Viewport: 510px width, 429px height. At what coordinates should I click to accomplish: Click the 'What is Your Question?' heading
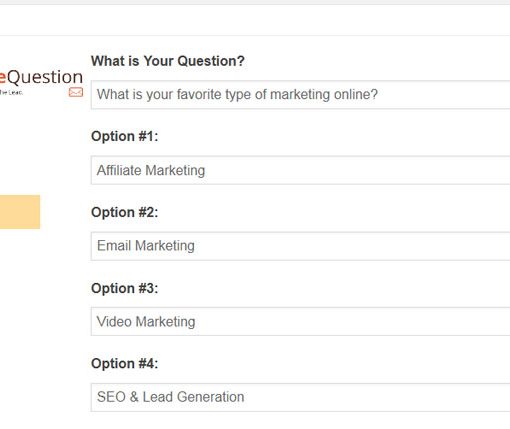(168, 61)
